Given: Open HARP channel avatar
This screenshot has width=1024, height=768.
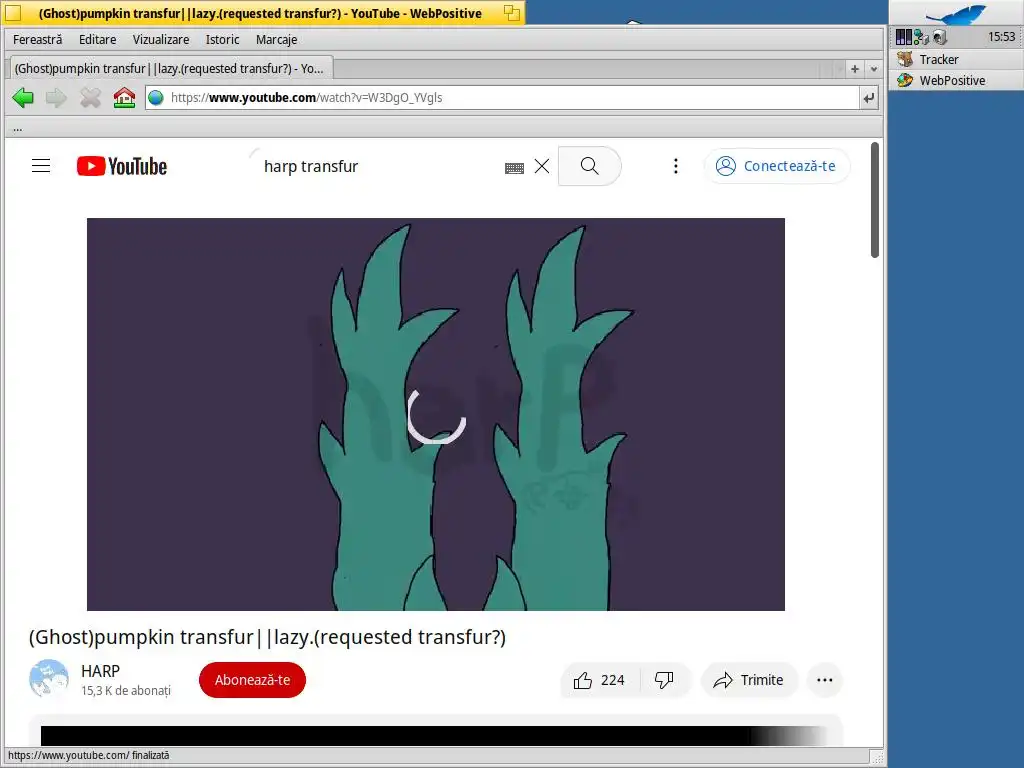Looking at the screenshot, I should tap(49, 679).
